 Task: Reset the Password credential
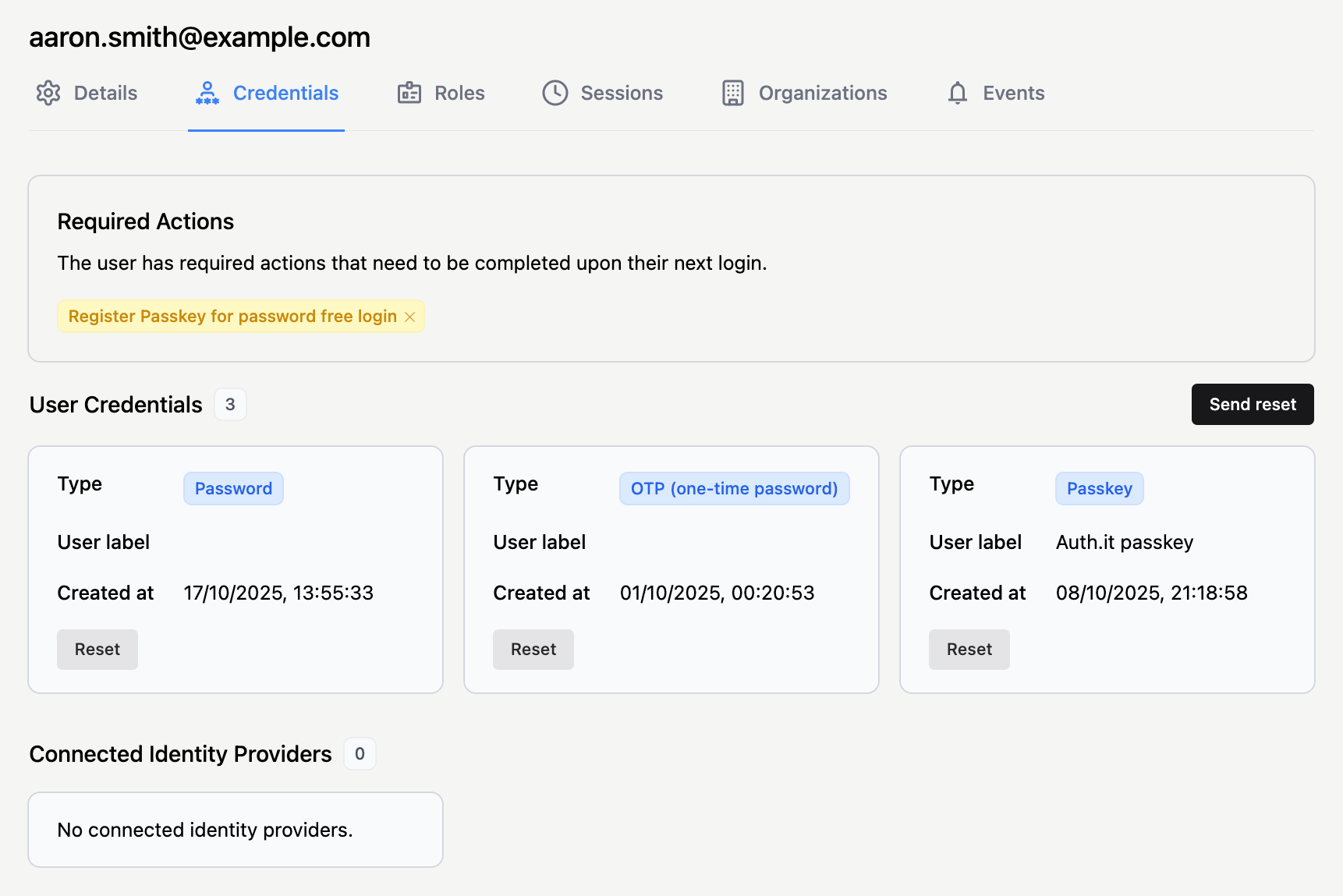tap(97, 649)
